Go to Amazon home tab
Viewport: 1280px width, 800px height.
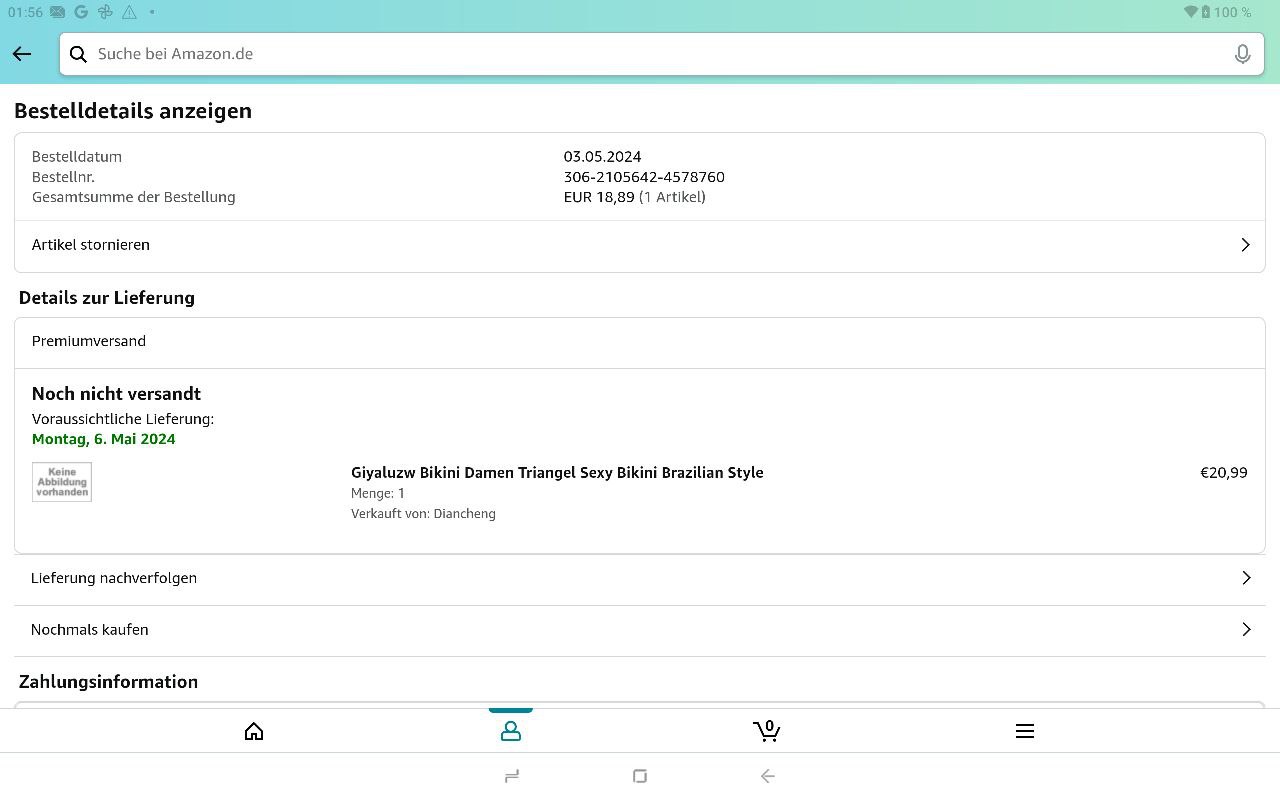coord(254,731)
